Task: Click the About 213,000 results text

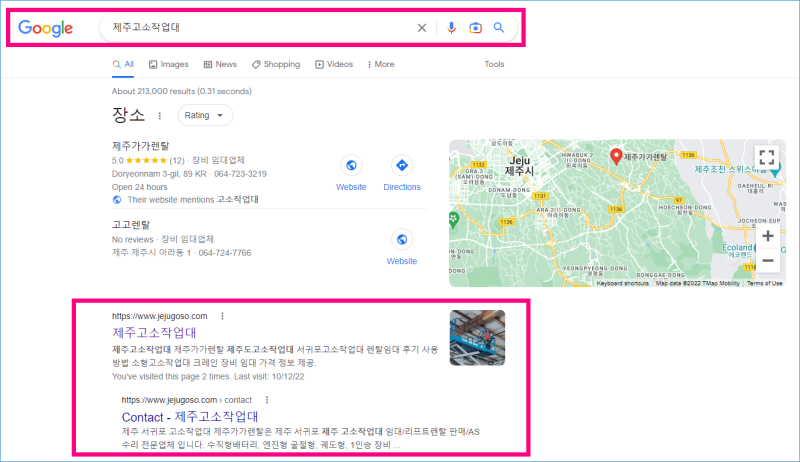Action: (182, 91)
